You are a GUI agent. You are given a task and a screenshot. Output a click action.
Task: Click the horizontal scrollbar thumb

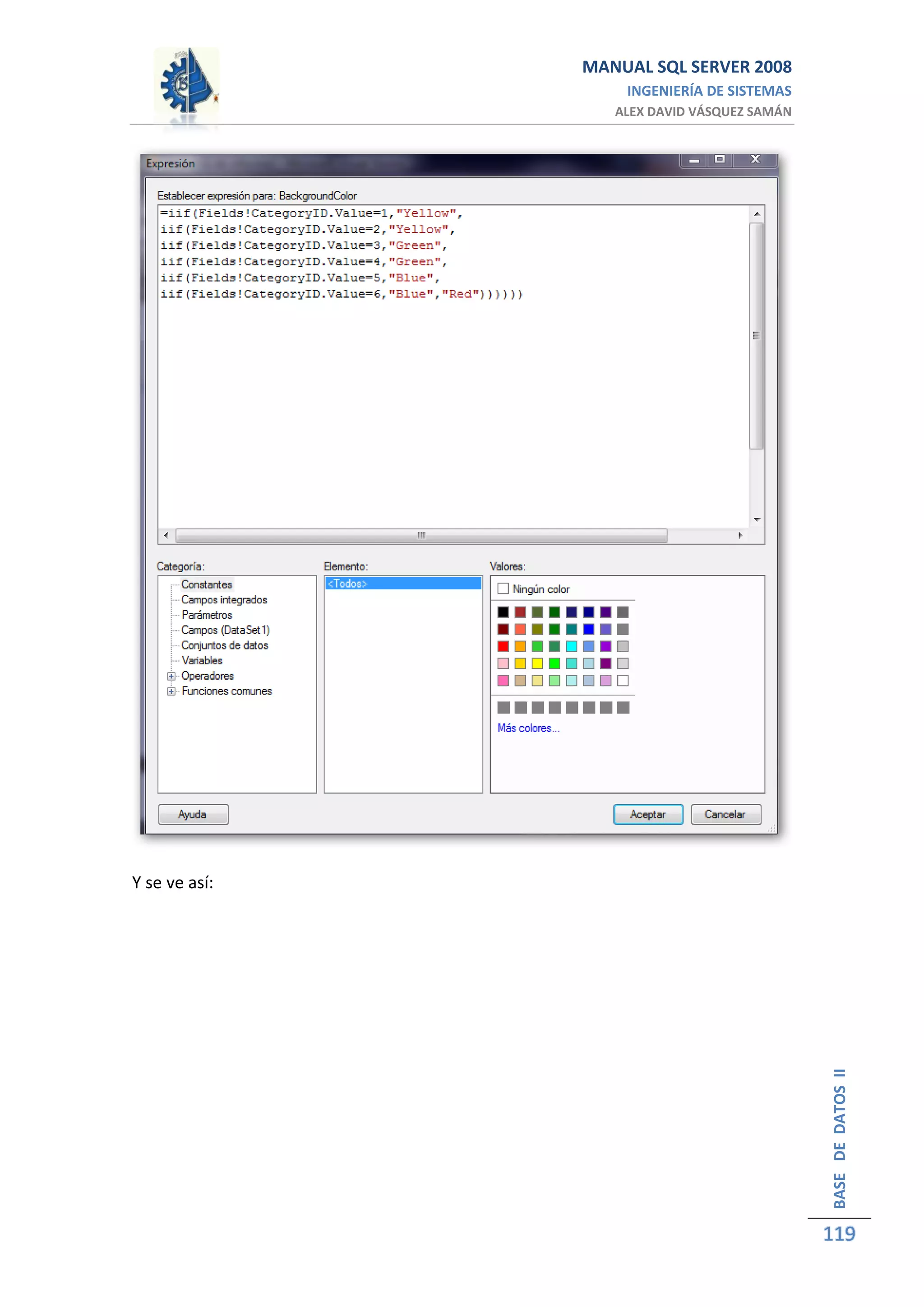tap(421, 536)
